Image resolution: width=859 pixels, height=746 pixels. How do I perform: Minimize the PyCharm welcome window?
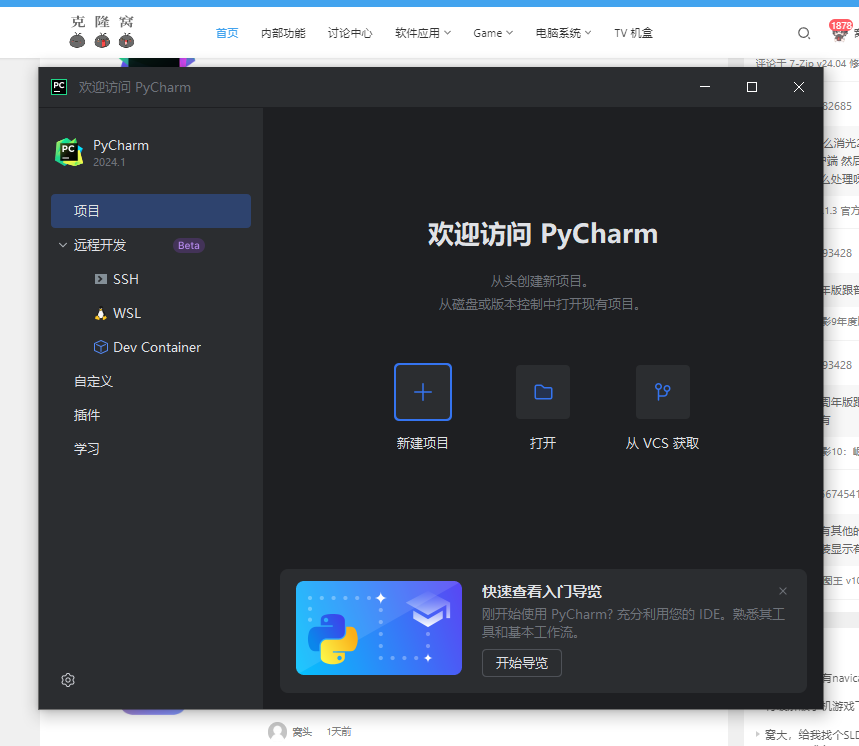pos(705,87)
